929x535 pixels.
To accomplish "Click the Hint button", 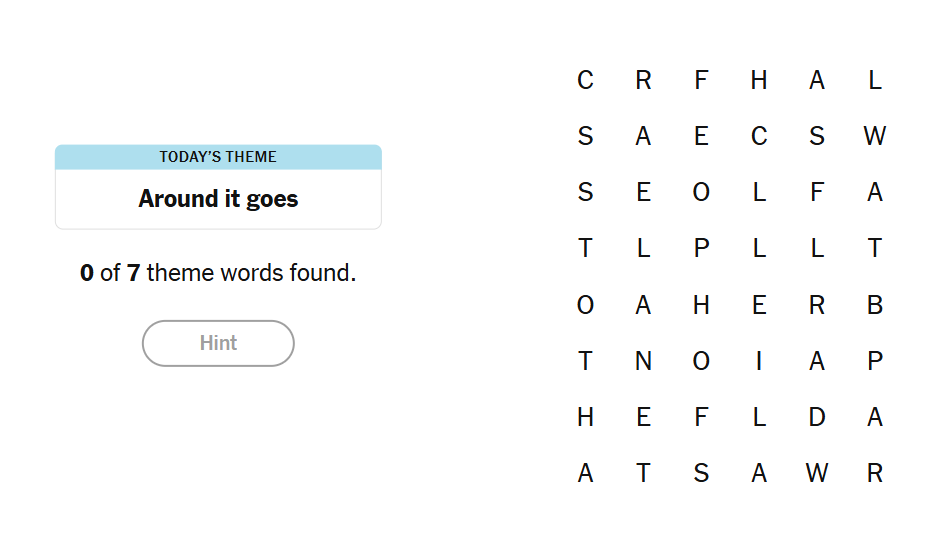I will (x=218, y=343).
